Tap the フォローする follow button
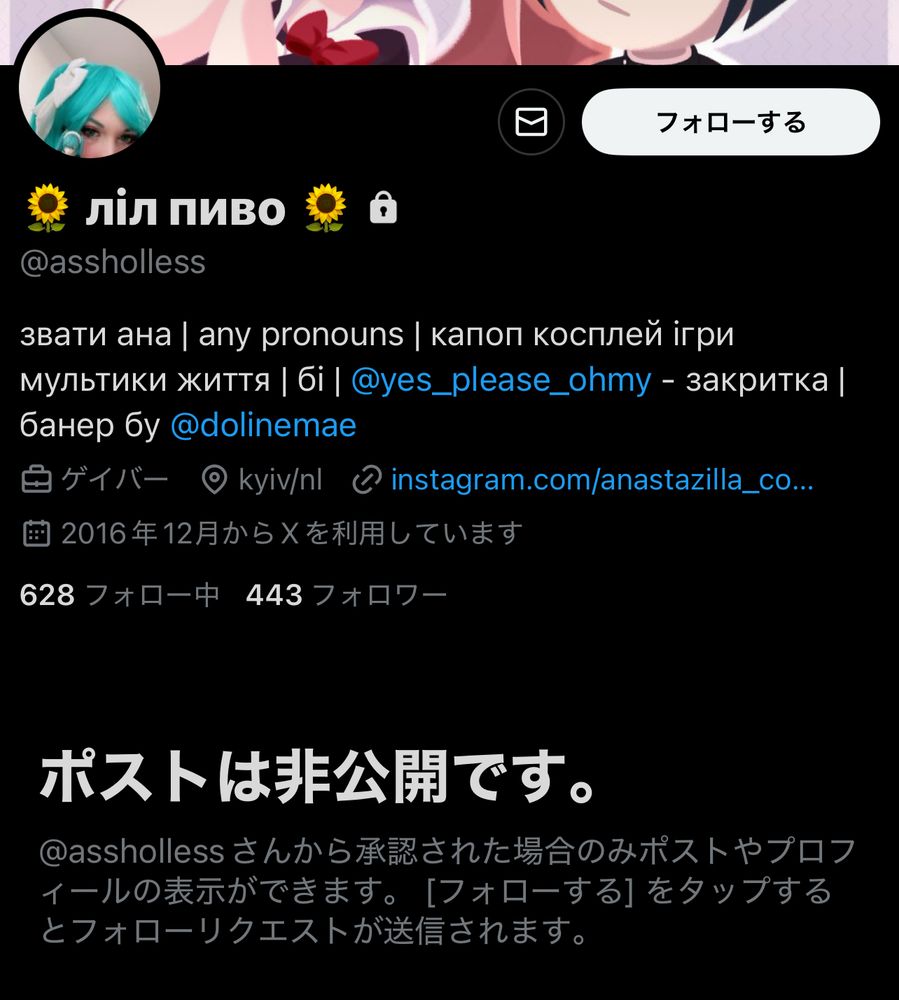Screen dimensions: 899x1000 [x=731, y=122]
